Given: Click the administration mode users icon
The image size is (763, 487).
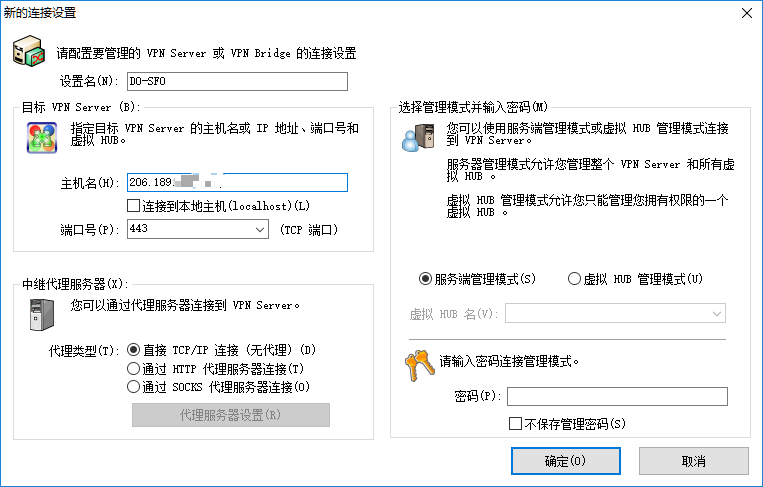Looking at the screenshot, I should pos(417,136).
